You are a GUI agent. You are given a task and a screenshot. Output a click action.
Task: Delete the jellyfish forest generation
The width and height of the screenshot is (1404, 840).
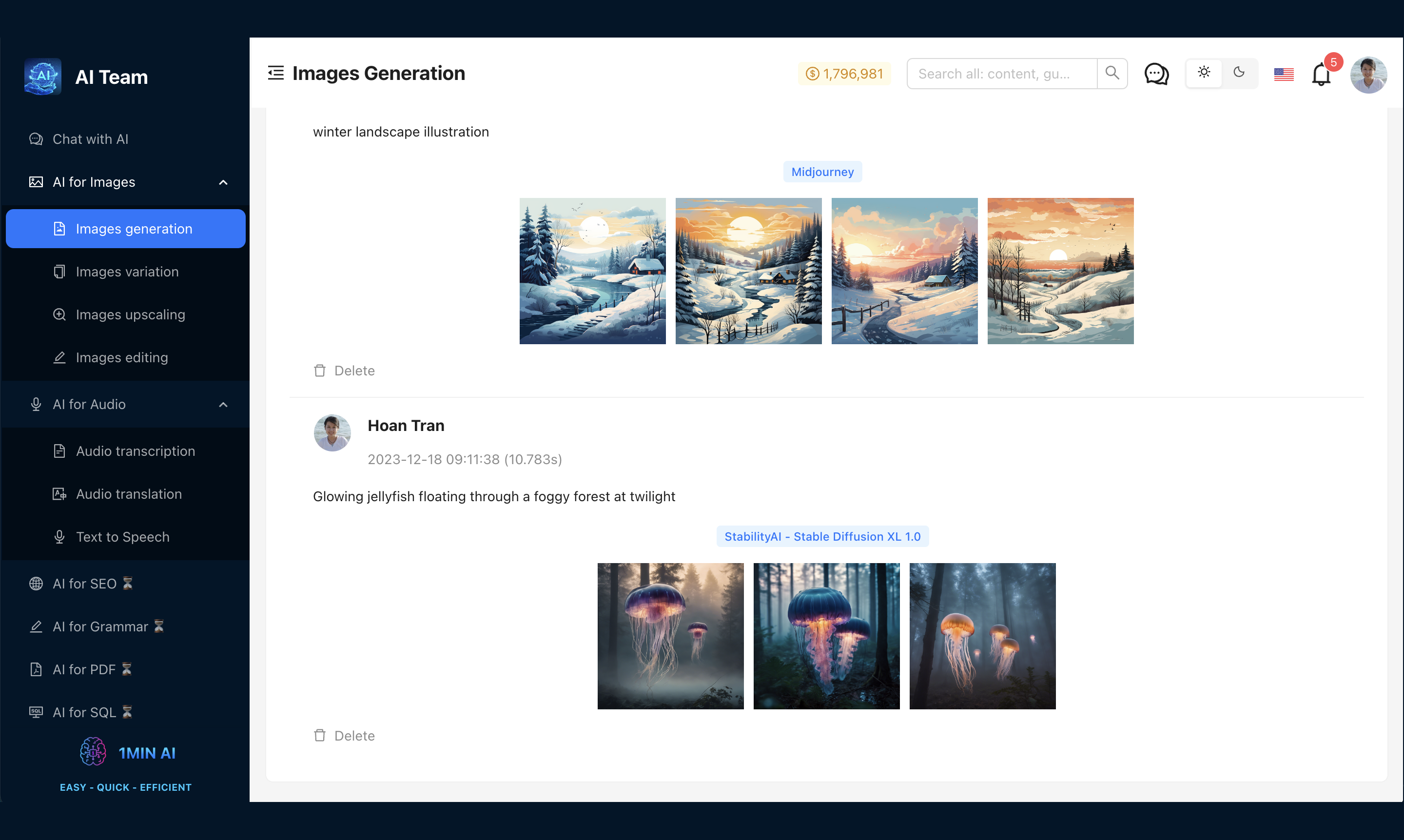pos(344,736)
